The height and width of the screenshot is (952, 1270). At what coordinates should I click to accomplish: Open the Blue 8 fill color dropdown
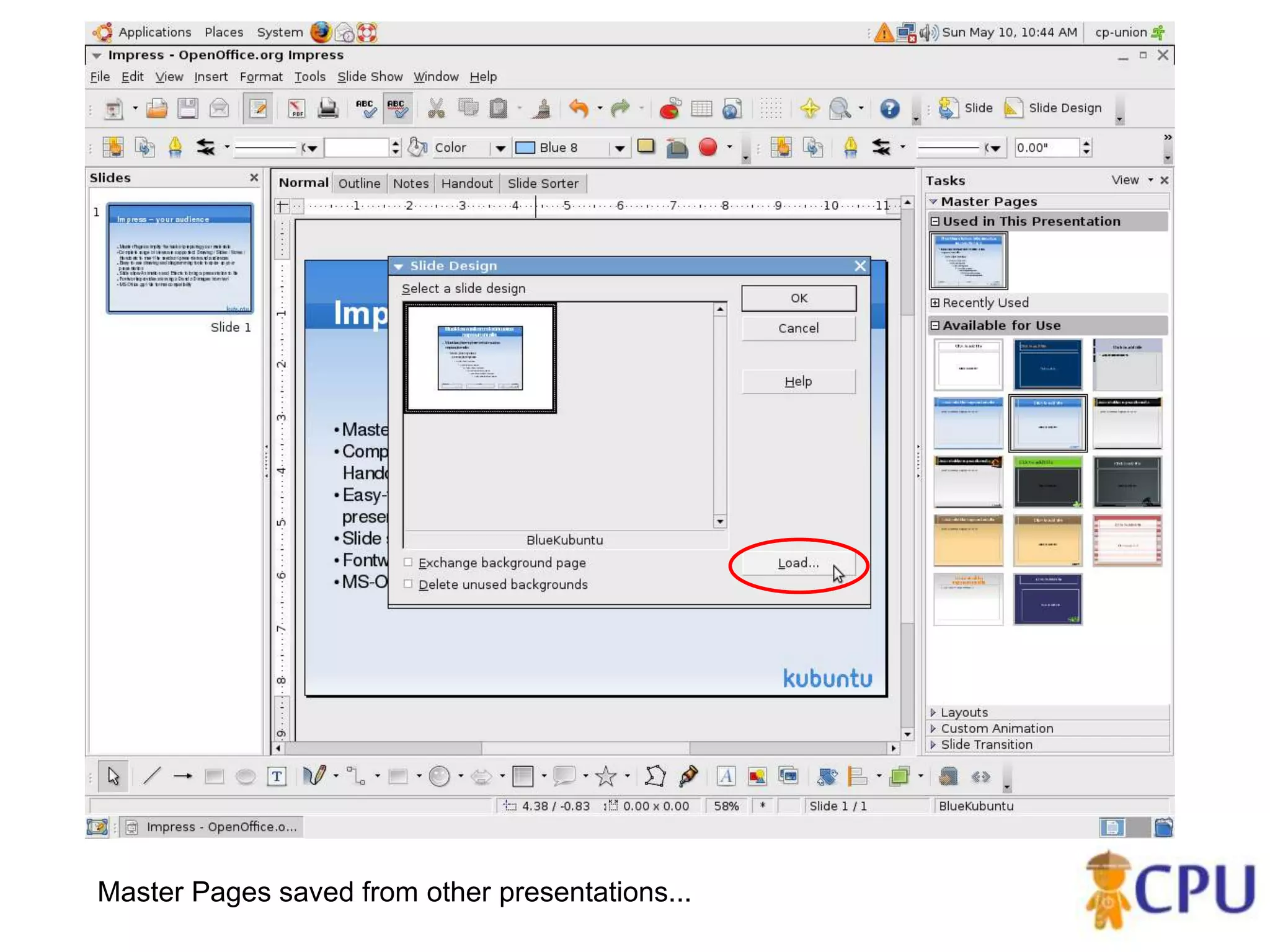click(619, 148)
